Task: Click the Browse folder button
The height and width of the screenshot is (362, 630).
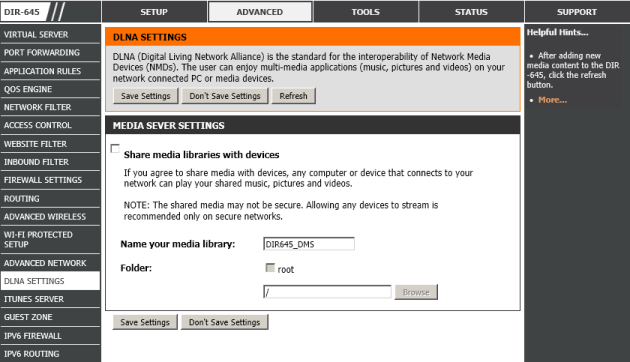Action: pyautogui.click(x=416, y=292)
